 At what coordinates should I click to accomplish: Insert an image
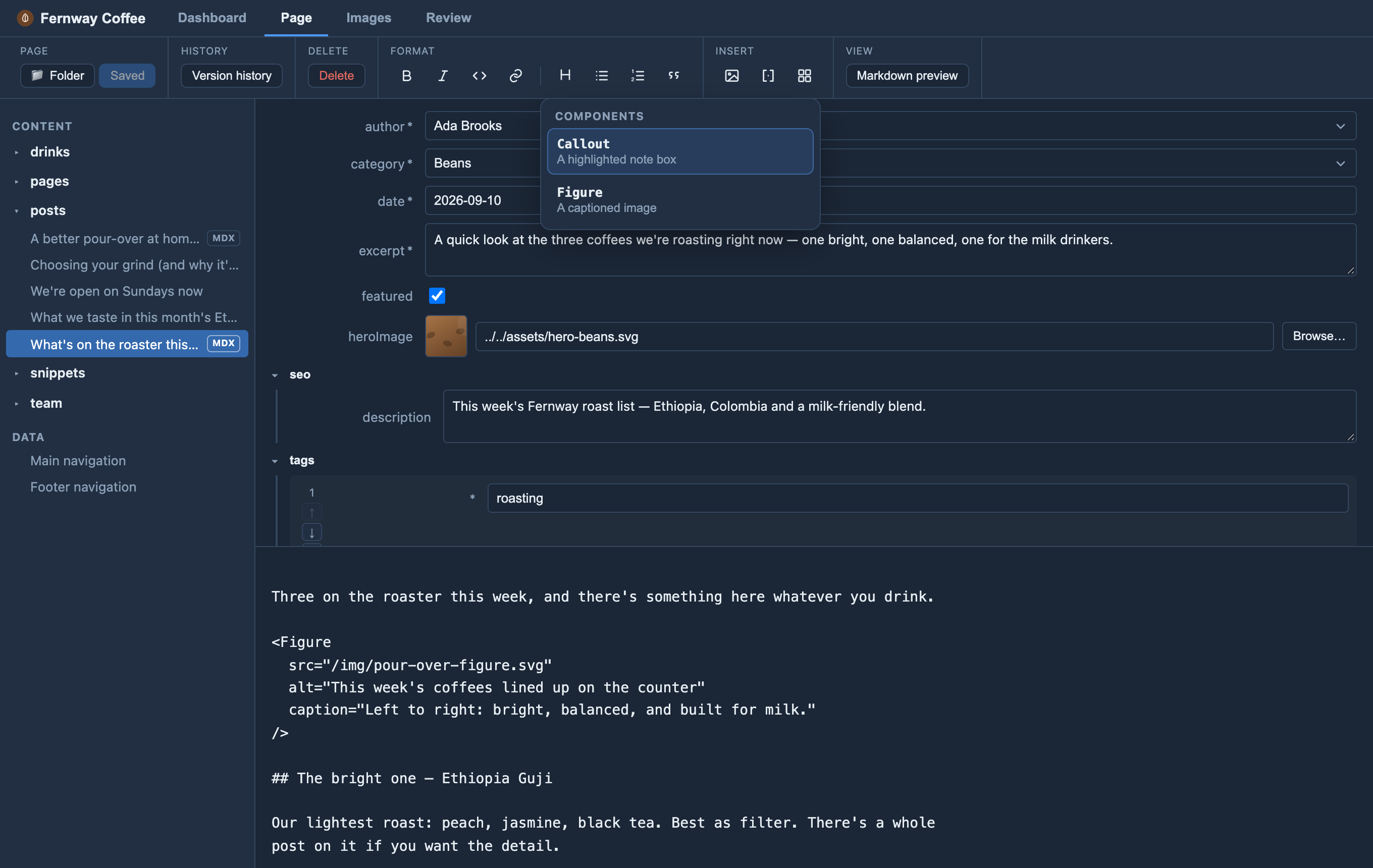731,75
